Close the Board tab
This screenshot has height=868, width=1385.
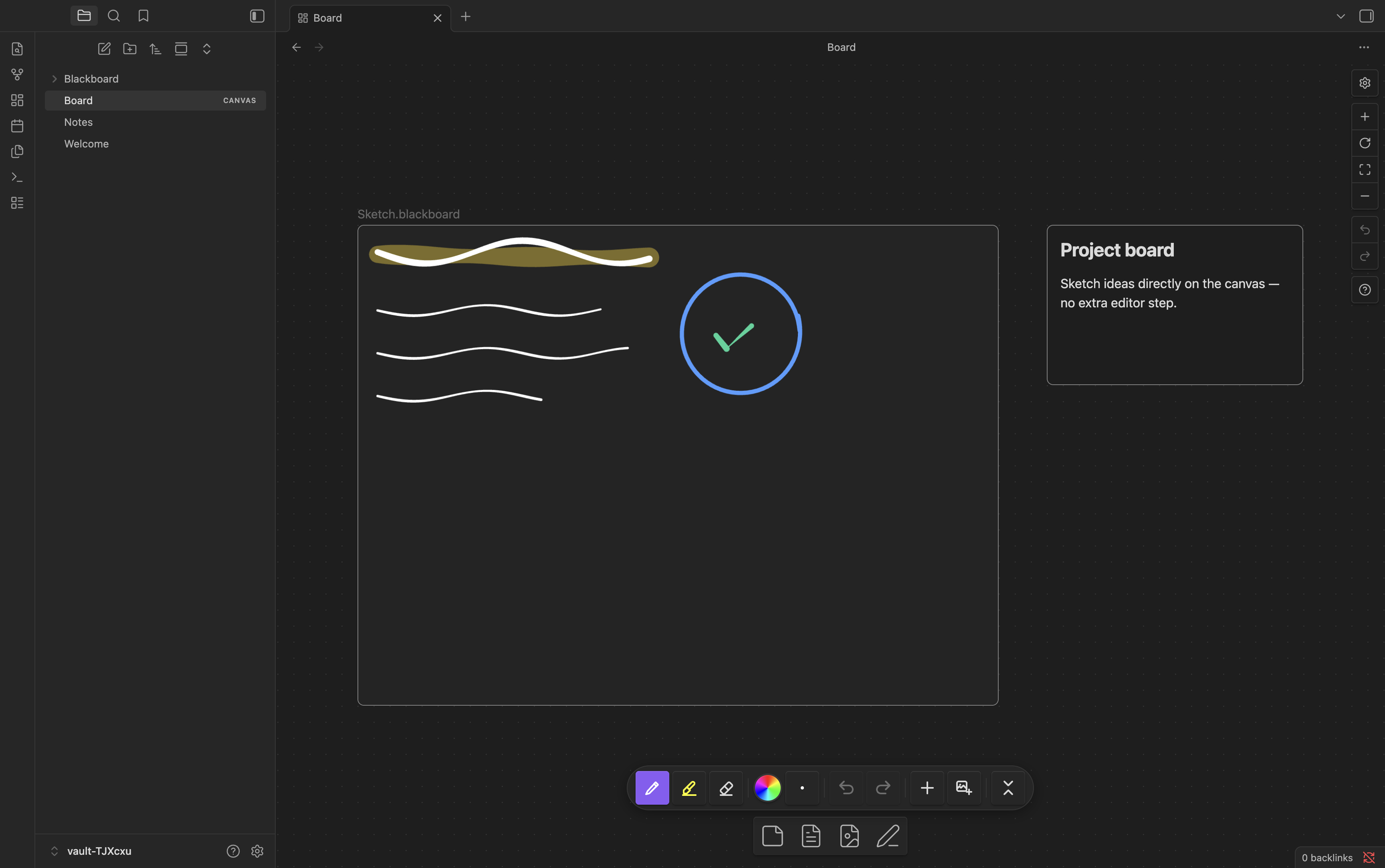pyautogui.click(x=437, y=18)
